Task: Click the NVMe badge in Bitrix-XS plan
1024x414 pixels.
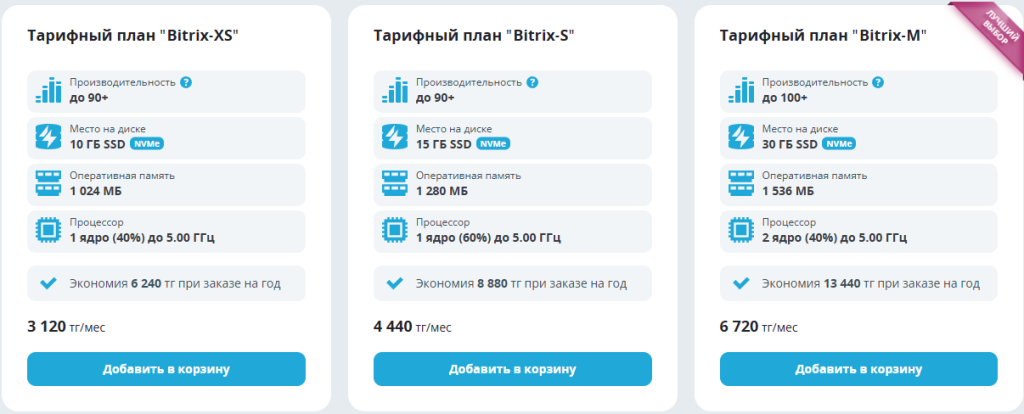Action: 147,144
